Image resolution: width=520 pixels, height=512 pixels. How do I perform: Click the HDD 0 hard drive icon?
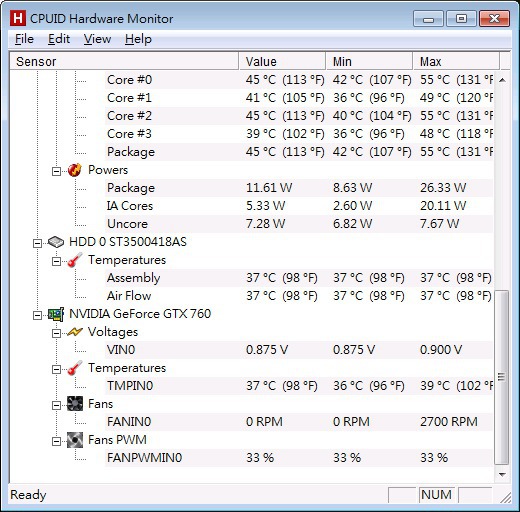point(56,242)
